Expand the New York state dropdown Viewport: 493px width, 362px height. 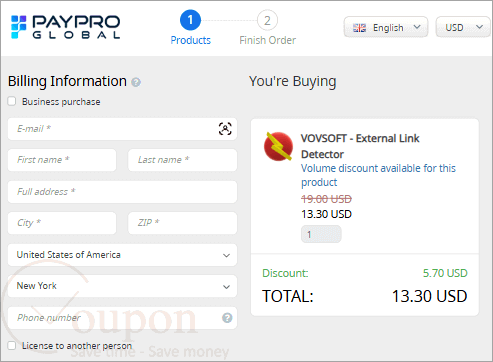(x=122, y=286)
